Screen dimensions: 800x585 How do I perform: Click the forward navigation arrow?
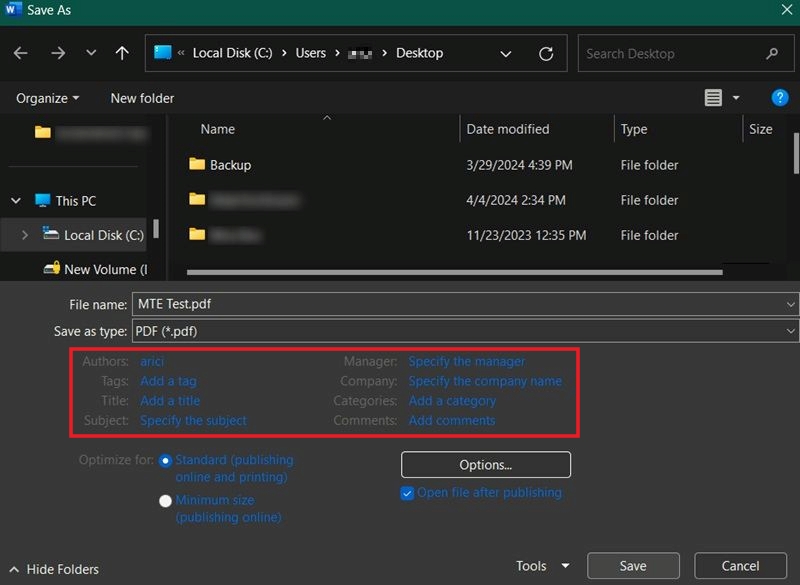point(57,53)
